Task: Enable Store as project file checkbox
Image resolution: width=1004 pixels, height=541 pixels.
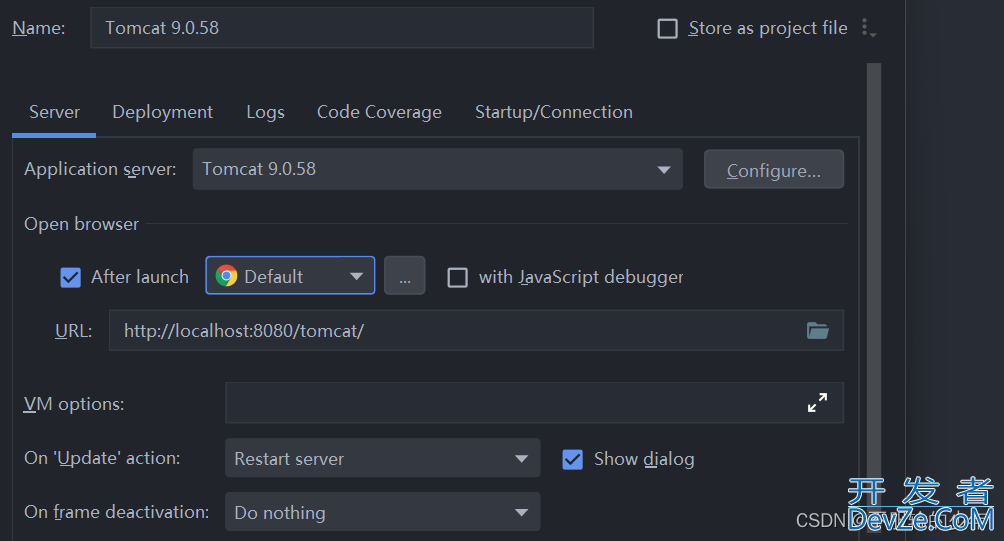Action: point(668,28)
